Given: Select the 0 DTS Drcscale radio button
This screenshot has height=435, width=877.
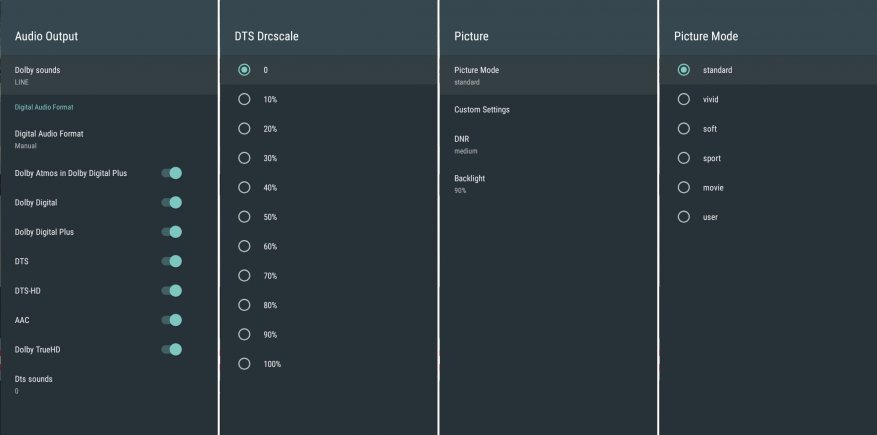Looking at the screenshot, I should click(244, 70).
